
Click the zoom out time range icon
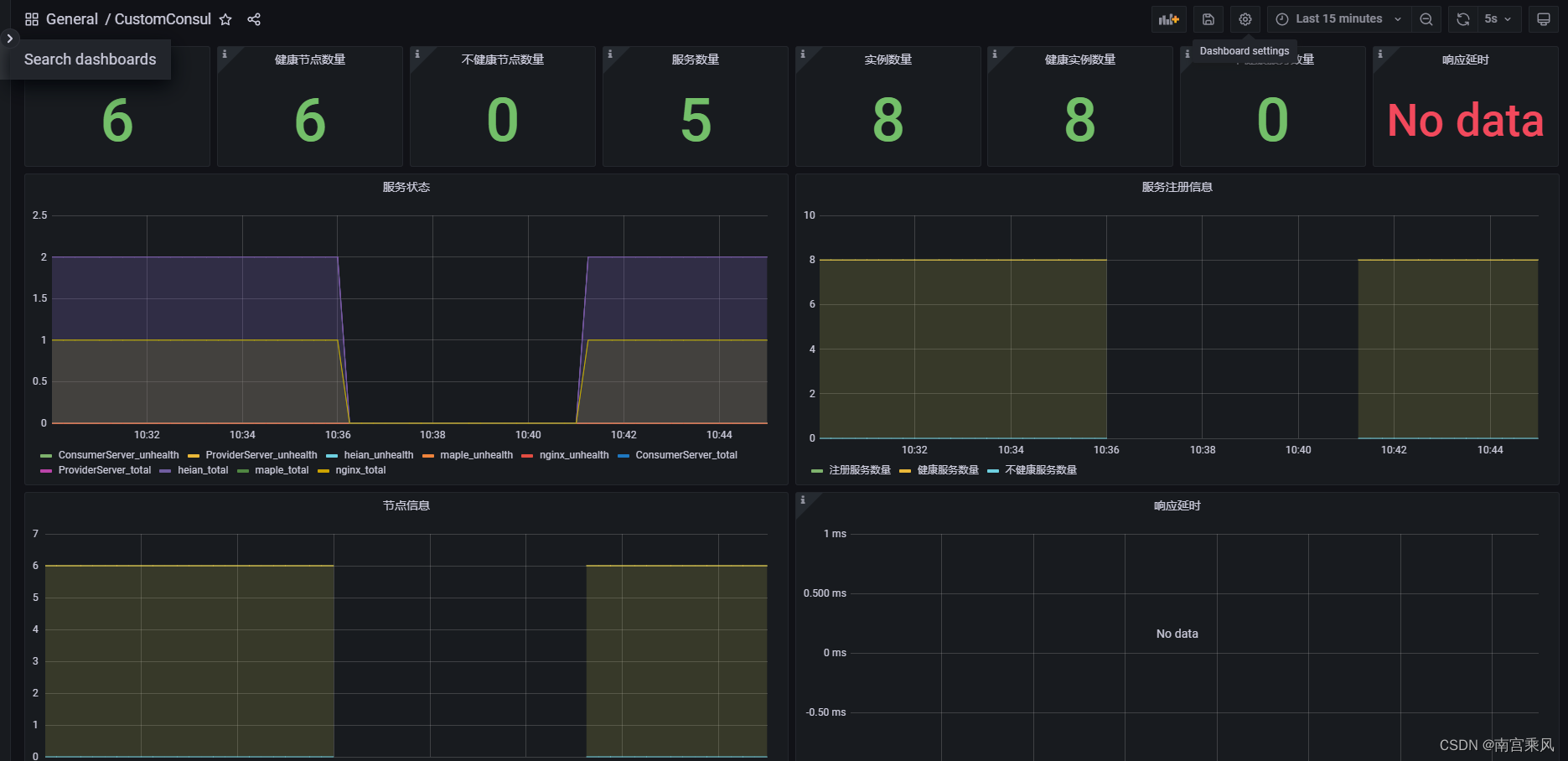1426,18
